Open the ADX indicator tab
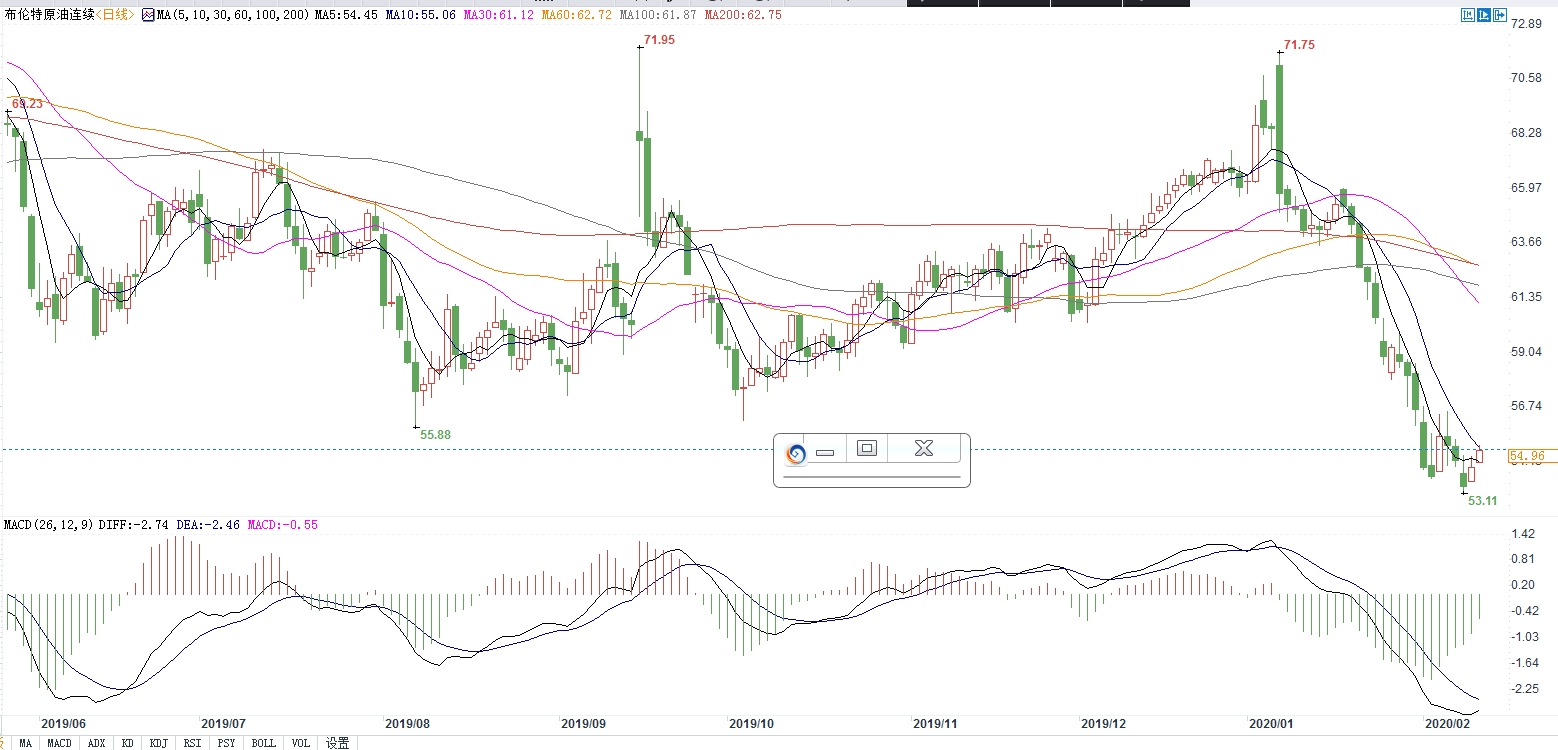1558x750 pixels. pyautogui.click(x=96, y=743)
